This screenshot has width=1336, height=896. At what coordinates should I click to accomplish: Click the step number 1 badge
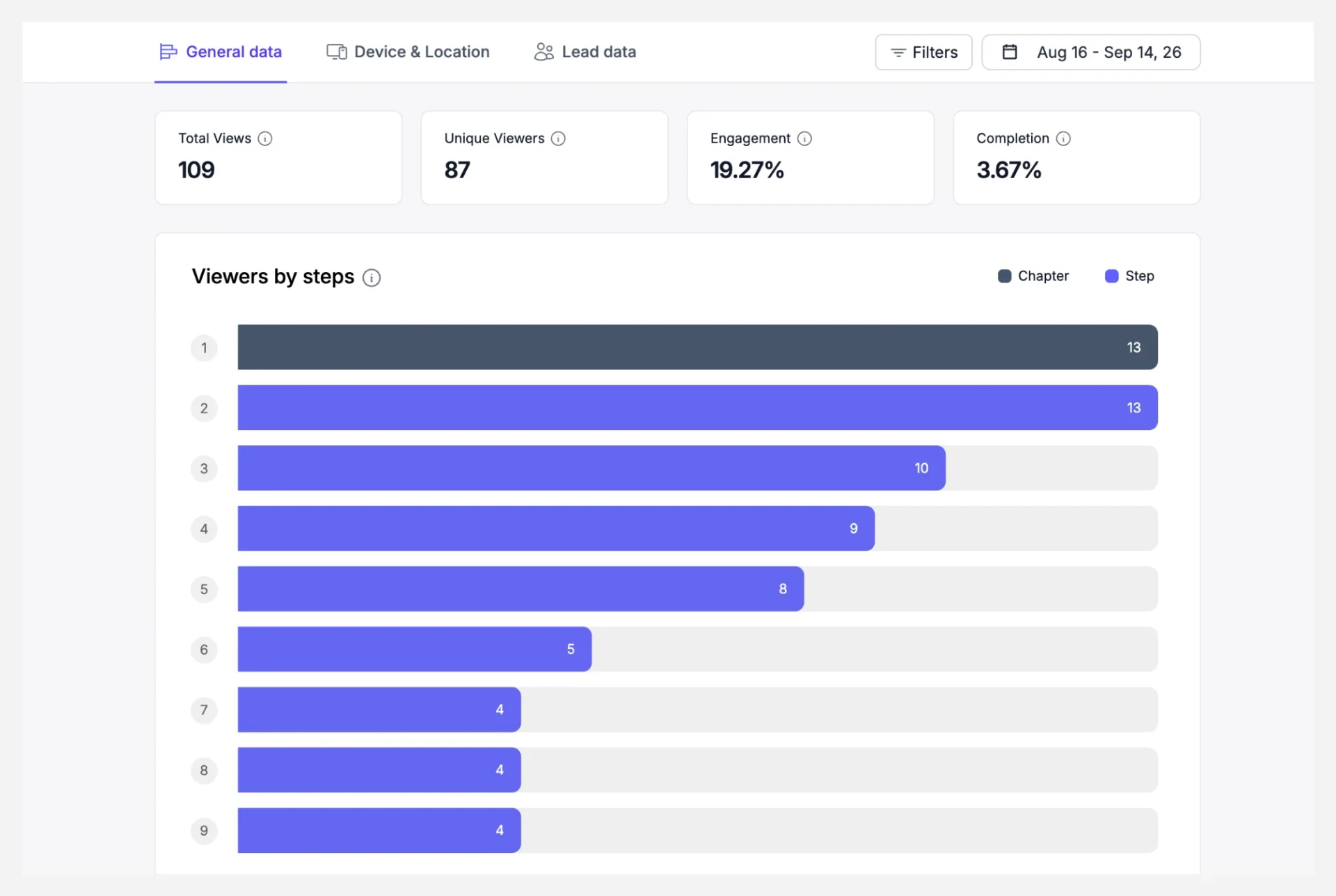(204, 348)
